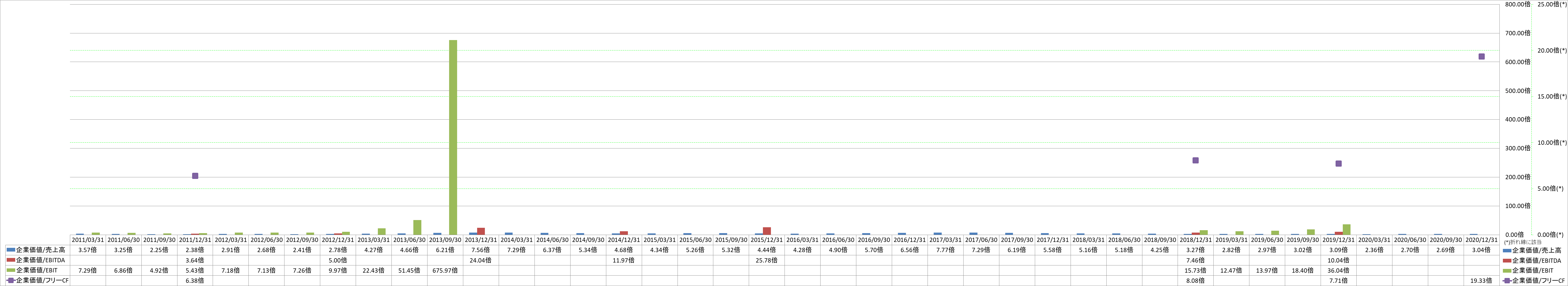Click the 800.00倍 primary axis label
1568x286 pixels.
click(1518, 4)
